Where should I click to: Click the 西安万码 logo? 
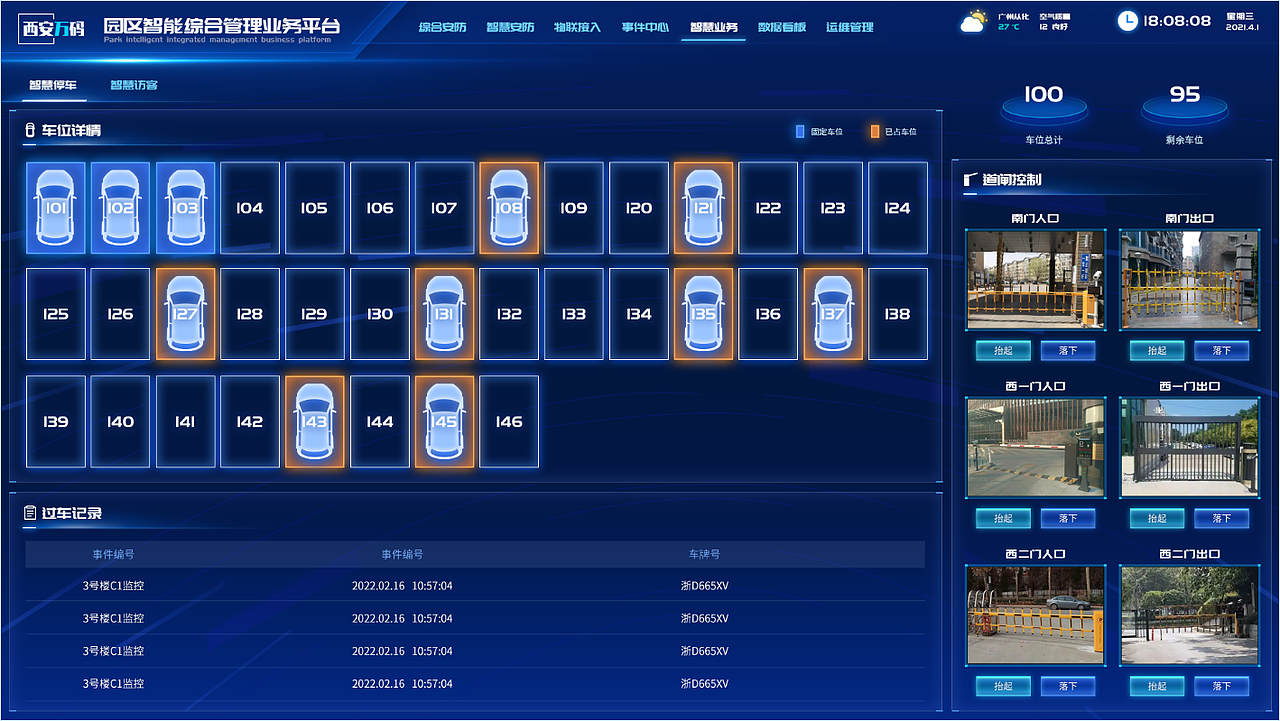click(x=54, y=27)
